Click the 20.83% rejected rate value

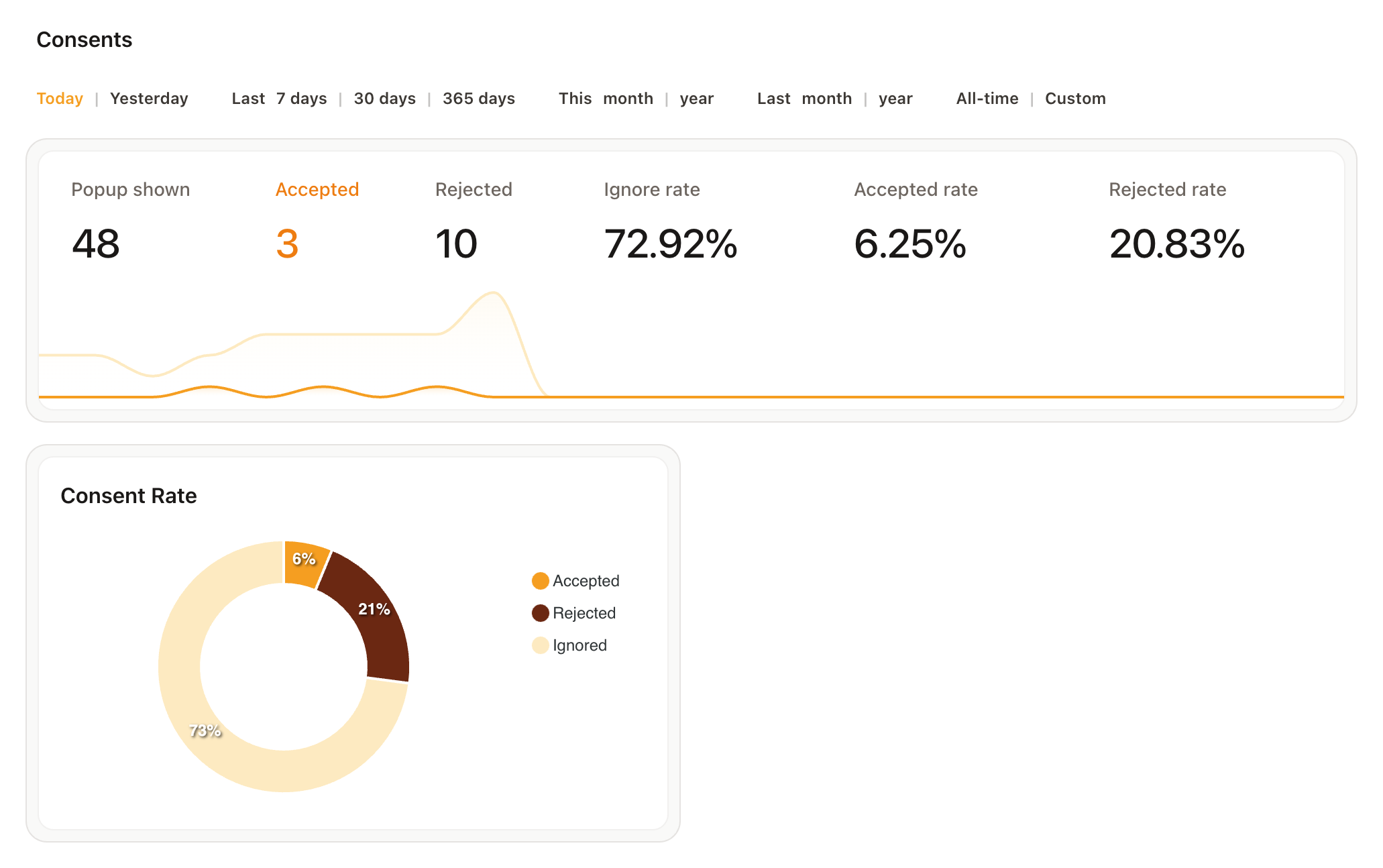tap(1177, 243)
